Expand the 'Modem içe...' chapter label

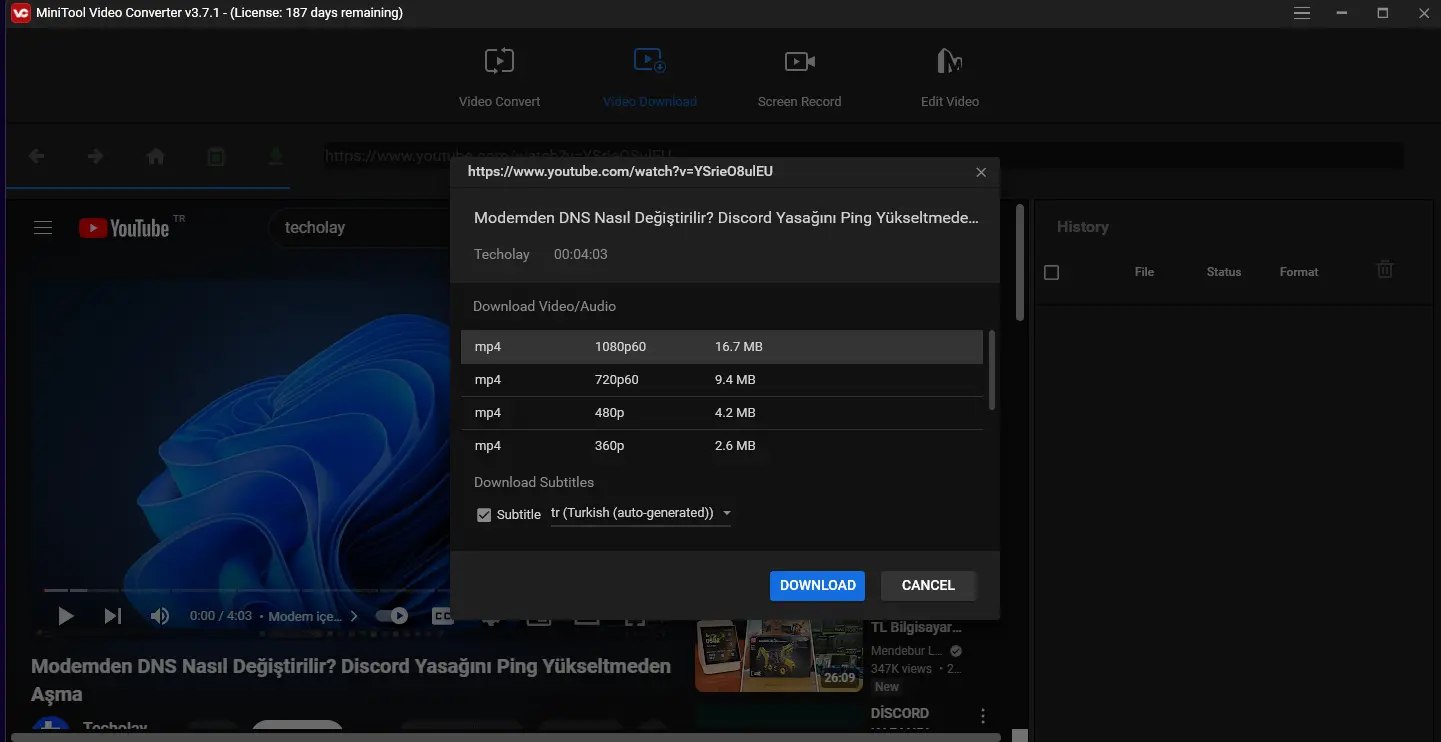[313, 616]
